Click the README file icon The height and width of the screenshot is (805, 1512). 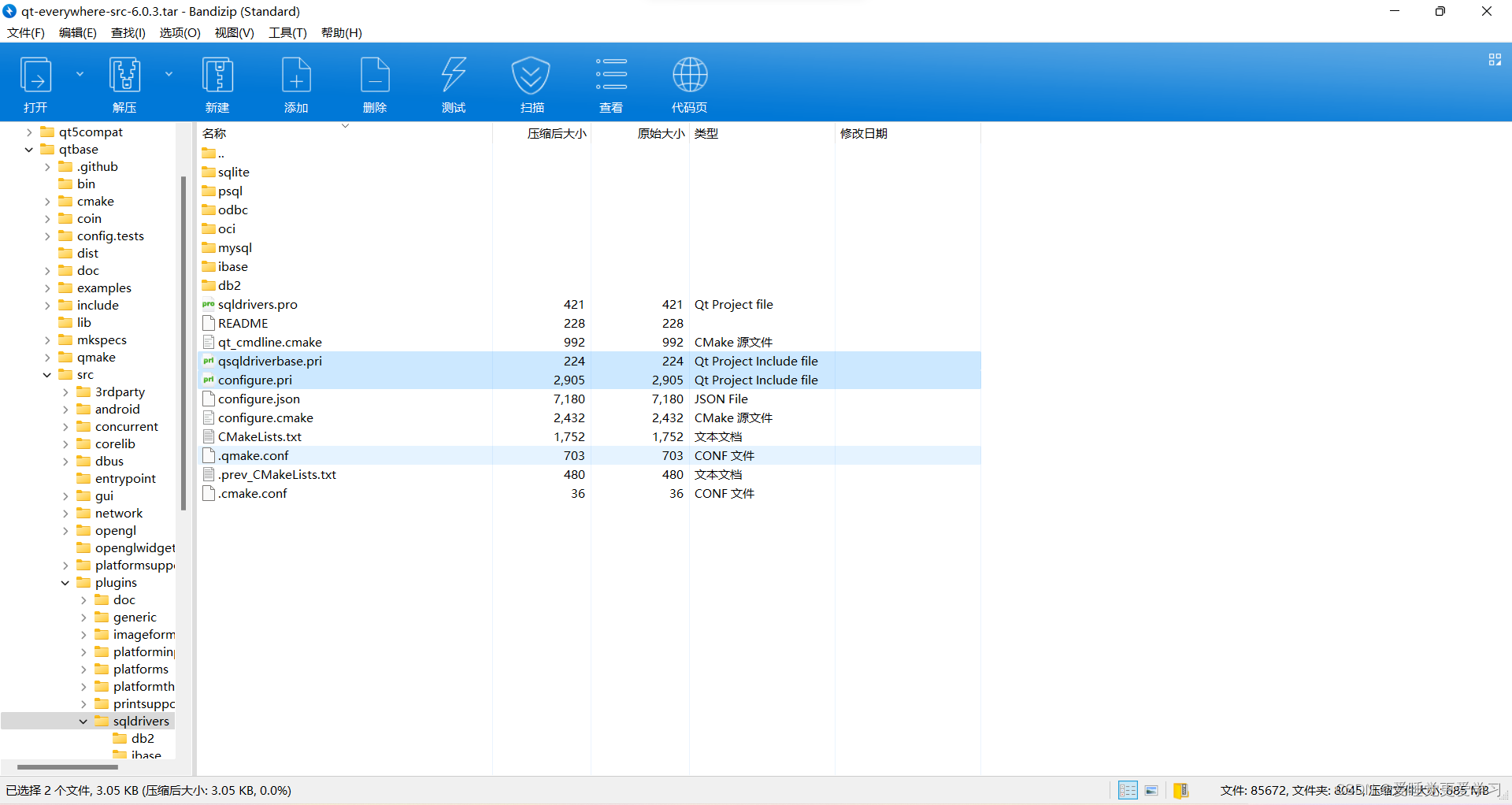point(209,323)
